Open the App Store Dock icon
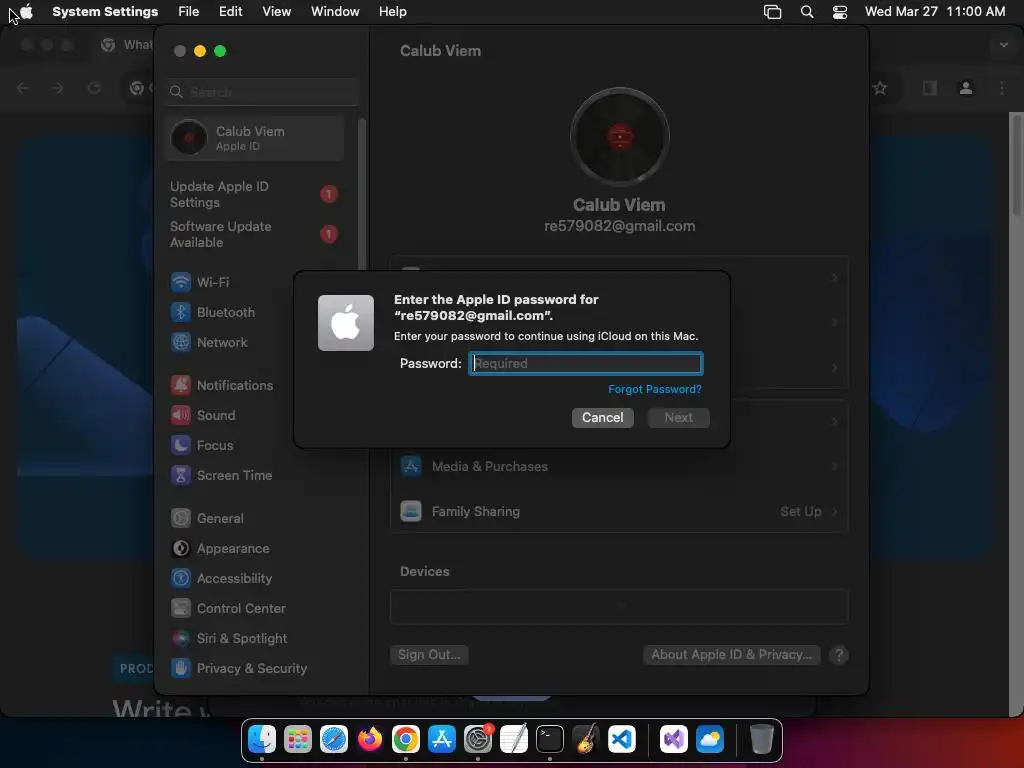 tap(441, 740)
